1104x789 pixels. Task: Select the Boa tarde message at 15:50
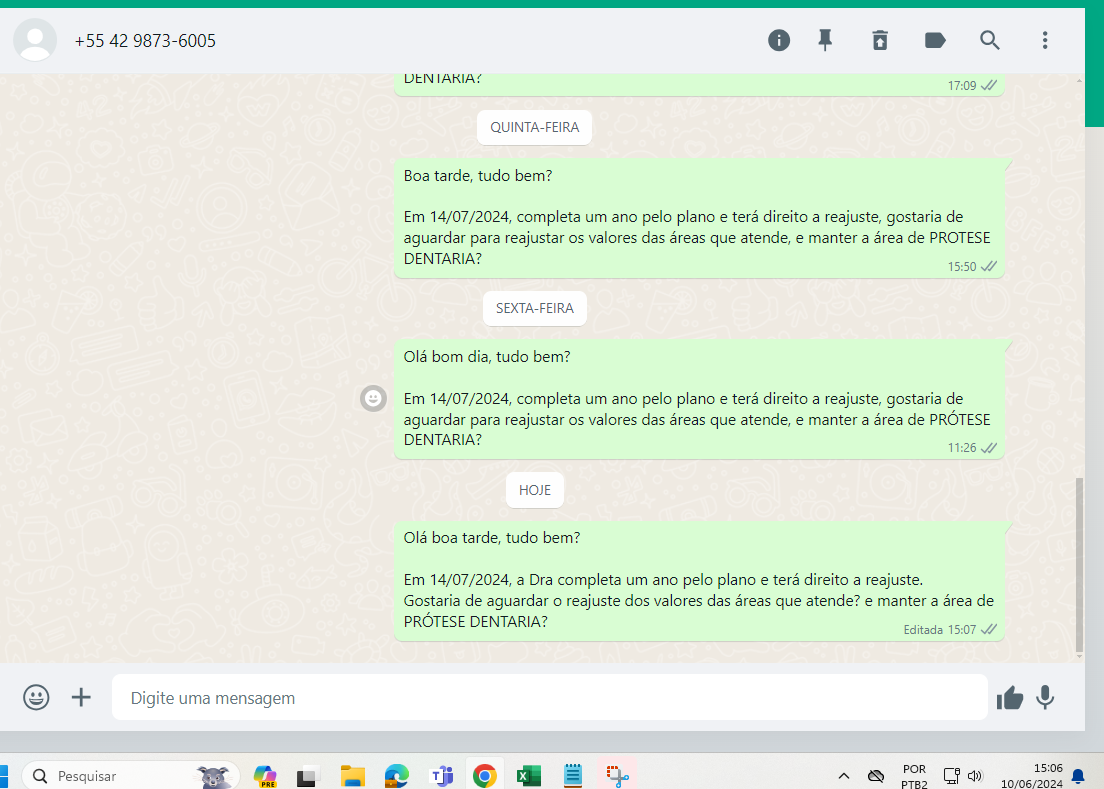(x=699, y=218)
